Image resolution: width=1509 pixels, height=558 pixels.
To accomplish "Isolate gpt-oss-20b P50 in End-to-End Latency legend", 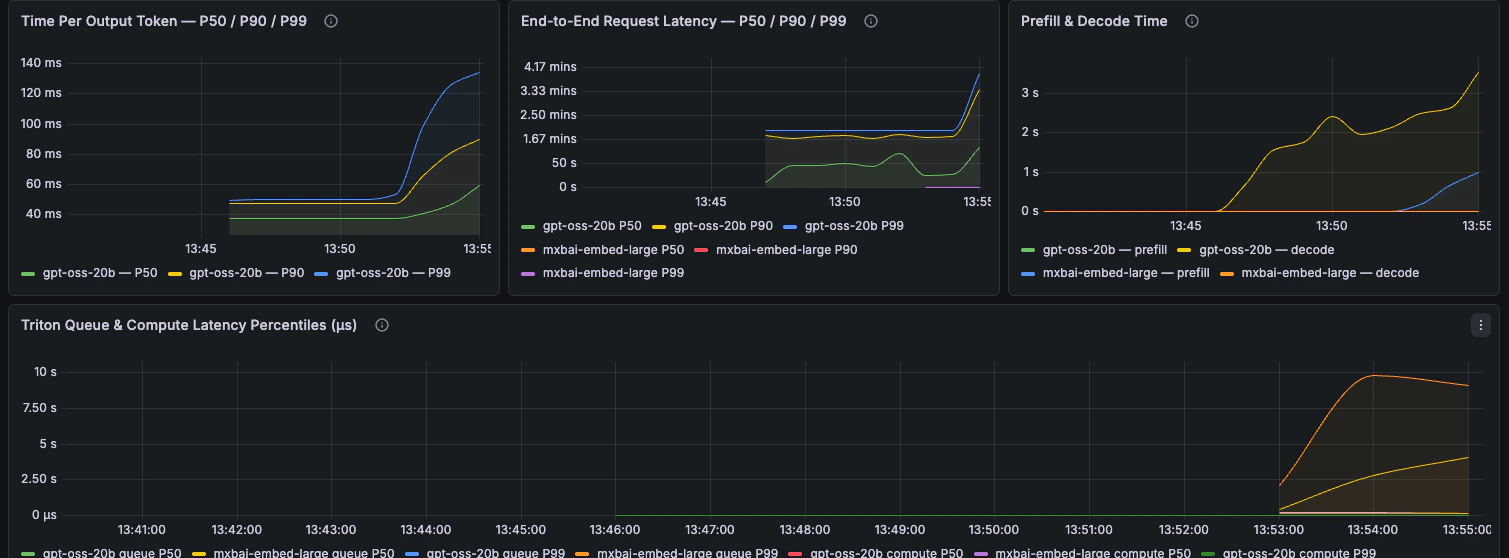I will 592,226.
